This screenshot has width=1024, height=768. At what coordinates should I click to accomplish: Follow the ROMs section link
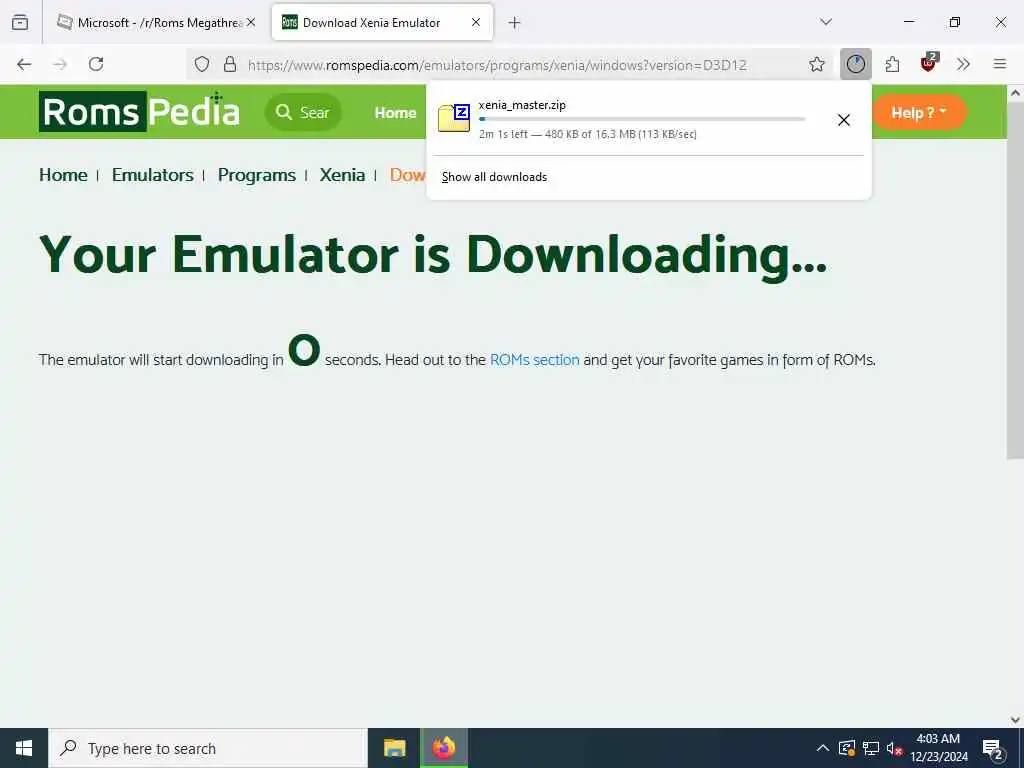[535, 360]
